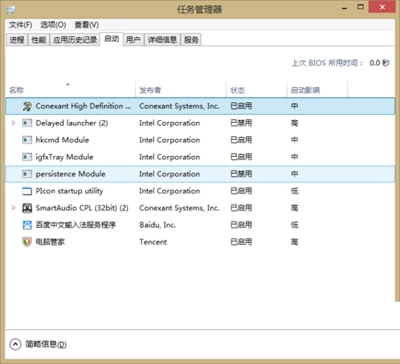Sort by the 名称 column header
Screen dimensions: 400x364
tap(71, 90)
